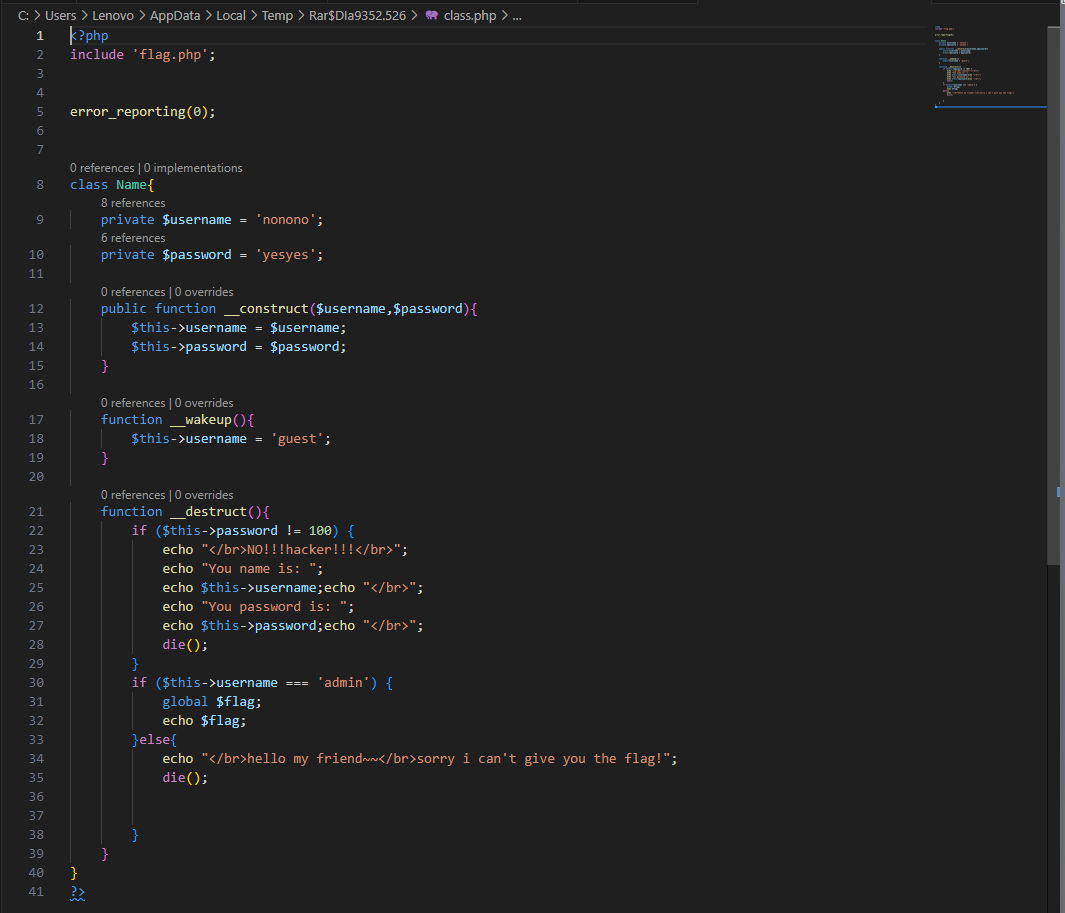Viewport: 1065px width, 913px height.
Task: Open the Lenovo breadcrumb folder
Action: [113, 15]
